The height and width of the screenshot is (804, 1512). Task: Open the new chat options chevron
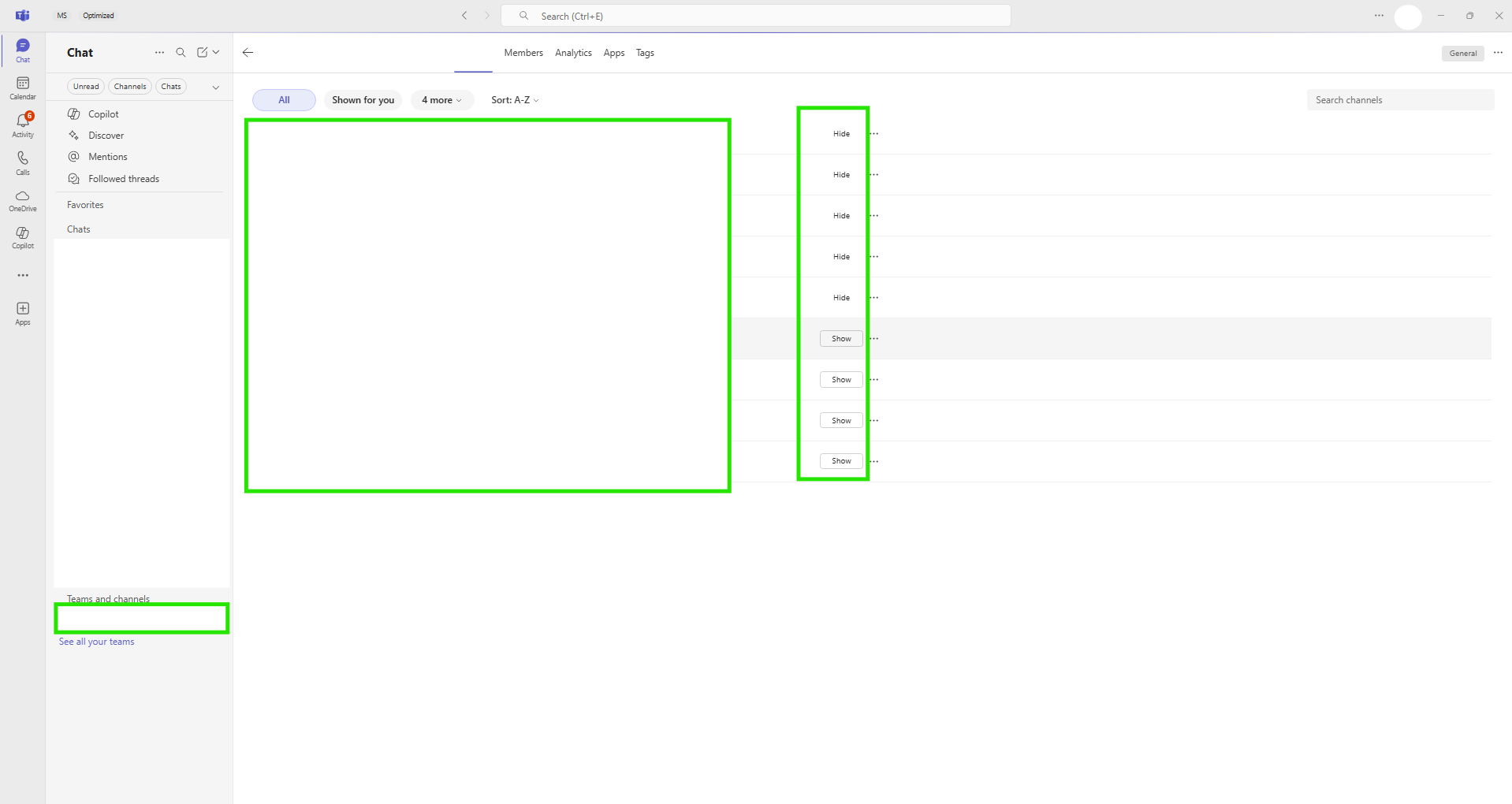pos(216,53)
